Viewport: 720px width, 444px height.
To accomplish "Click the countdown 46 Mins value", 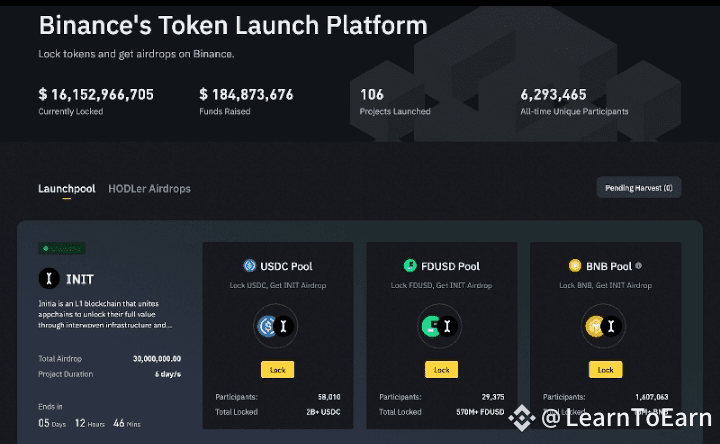I will 127,423.
